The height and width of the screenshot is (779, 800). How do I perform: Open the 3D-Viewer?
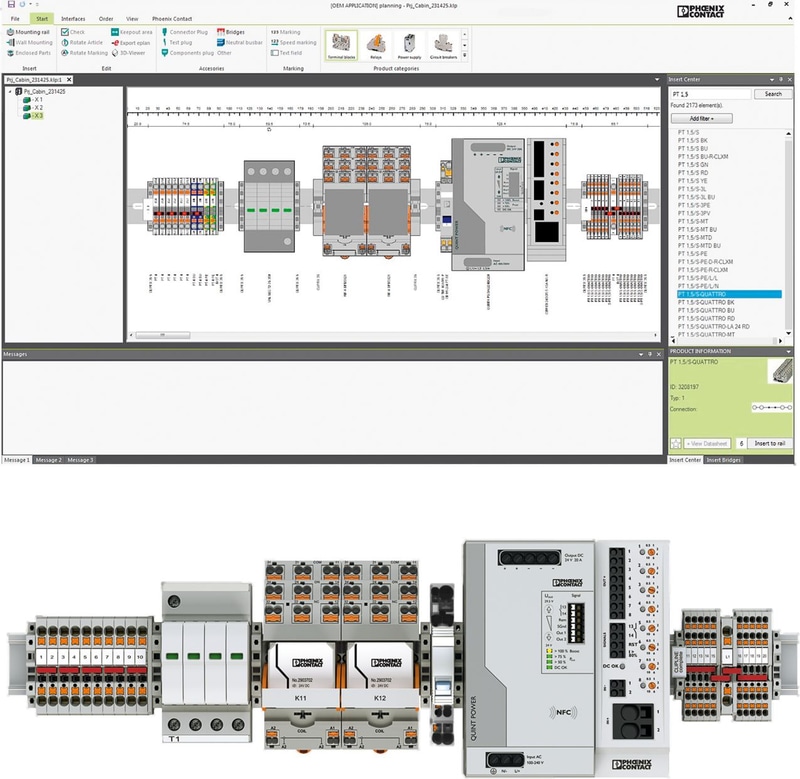pos(128,53)
